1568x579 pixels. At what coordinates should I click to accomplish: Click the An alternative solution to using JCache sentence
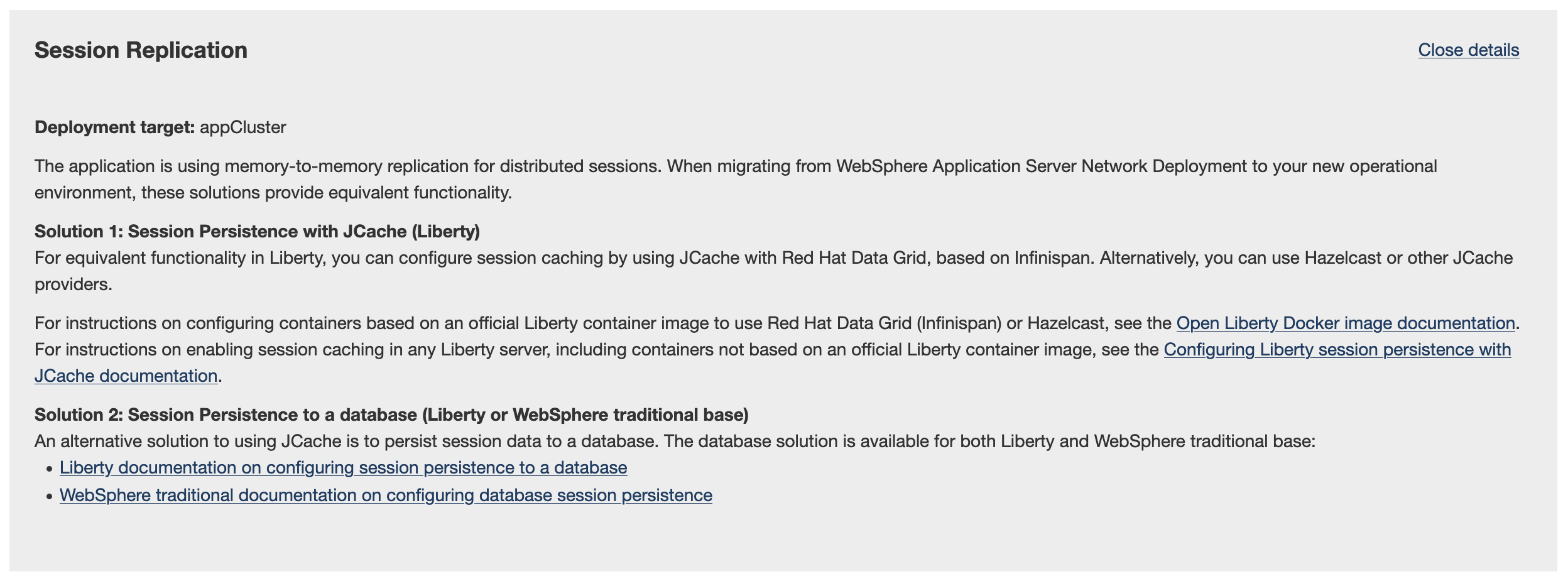[675, 441]
